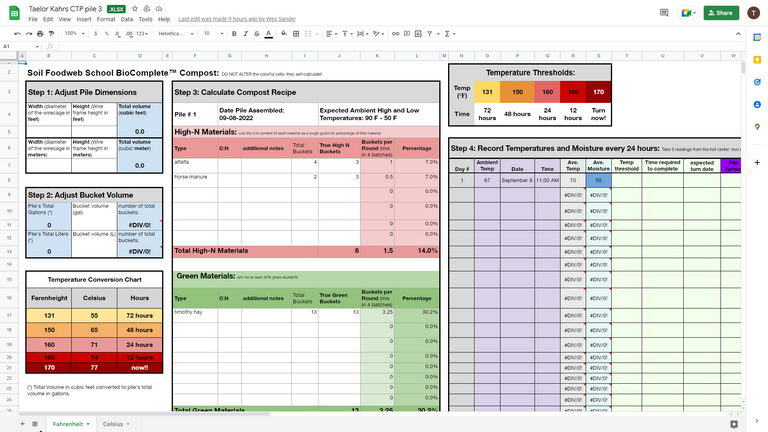Open the more number formats dropdown 123

142,34
